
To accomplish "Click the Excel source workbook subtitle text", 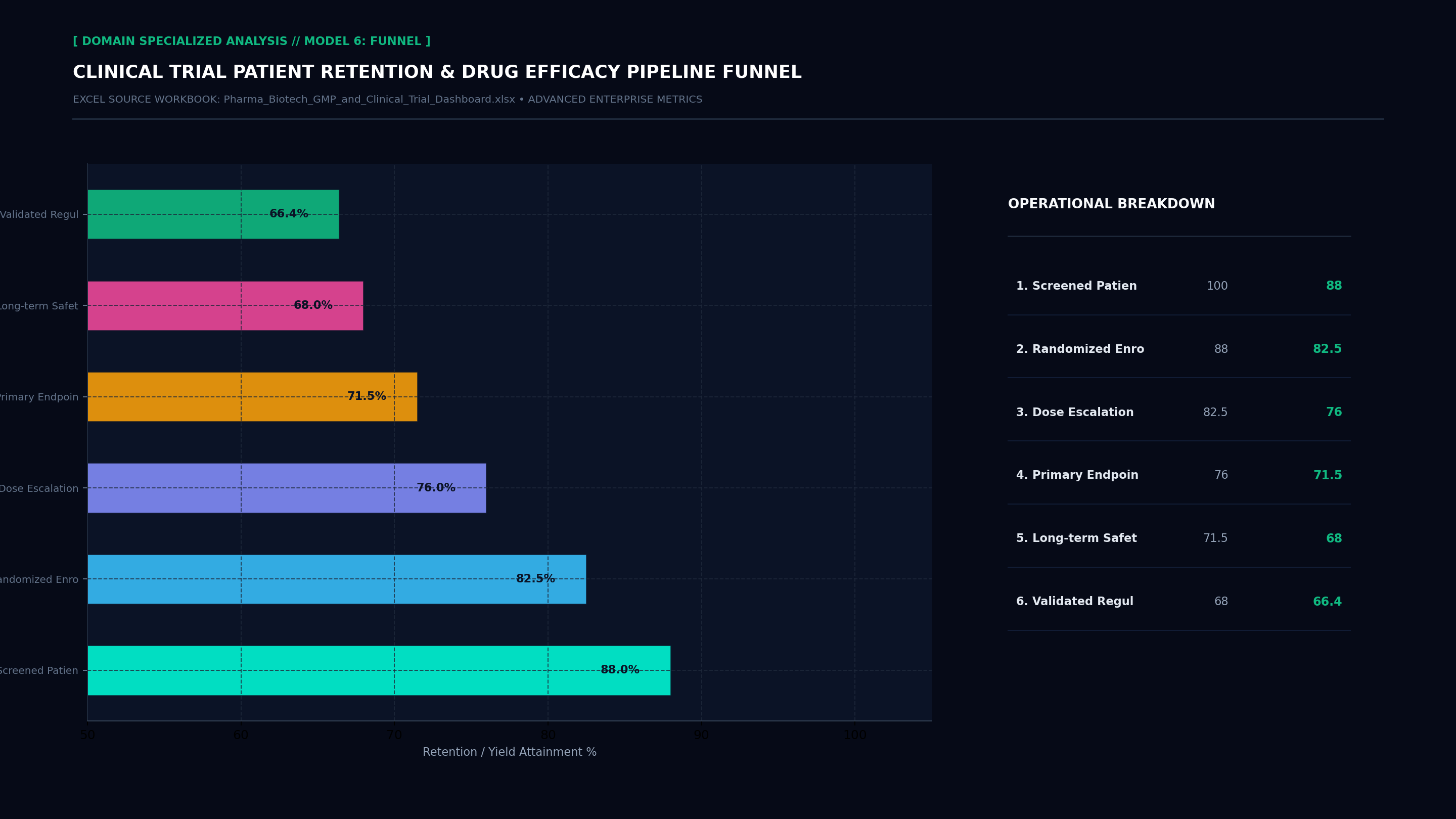I will tap(387, 100).
